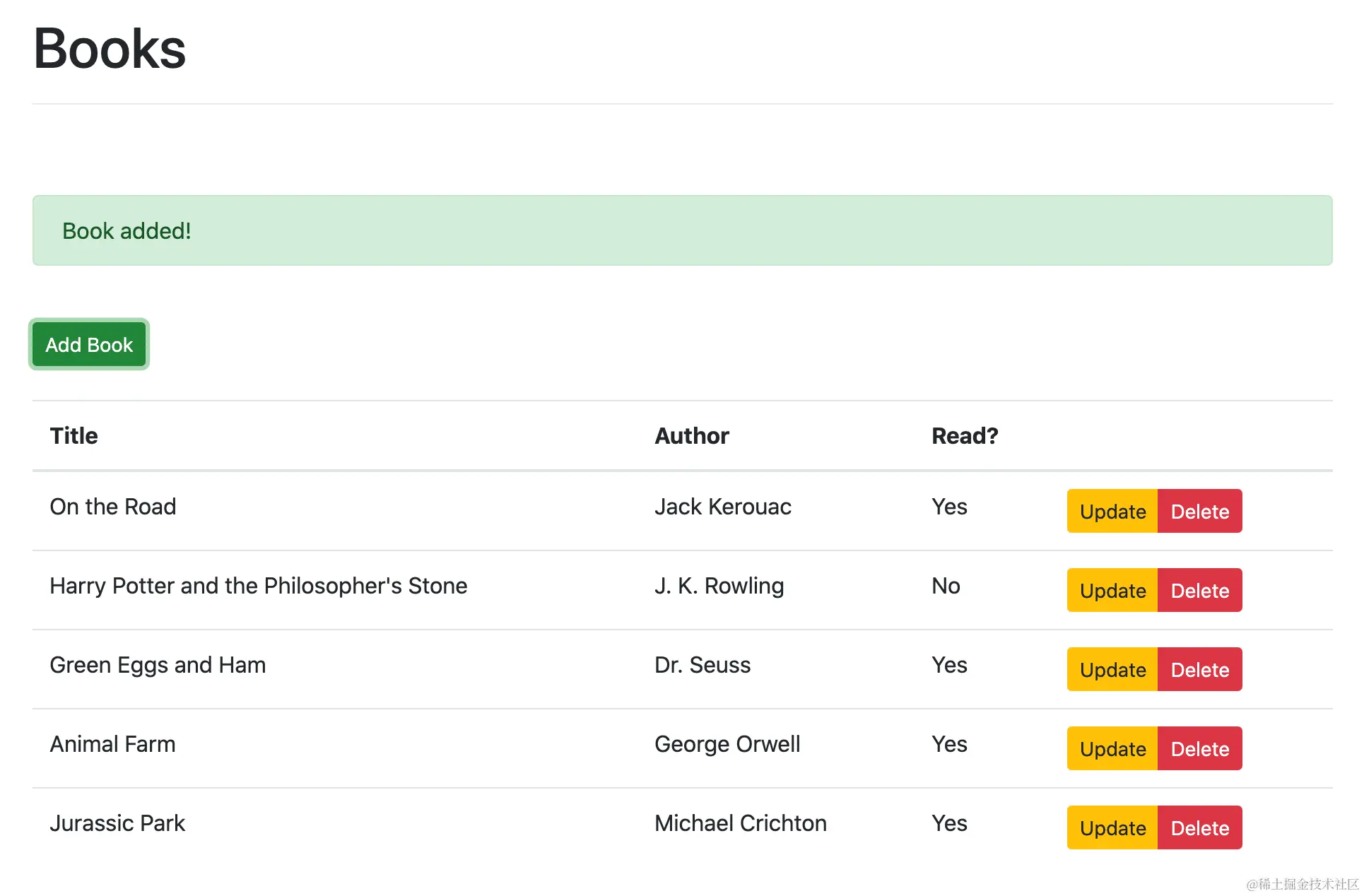
Task: Click the Read? column header
Action: 965,436
